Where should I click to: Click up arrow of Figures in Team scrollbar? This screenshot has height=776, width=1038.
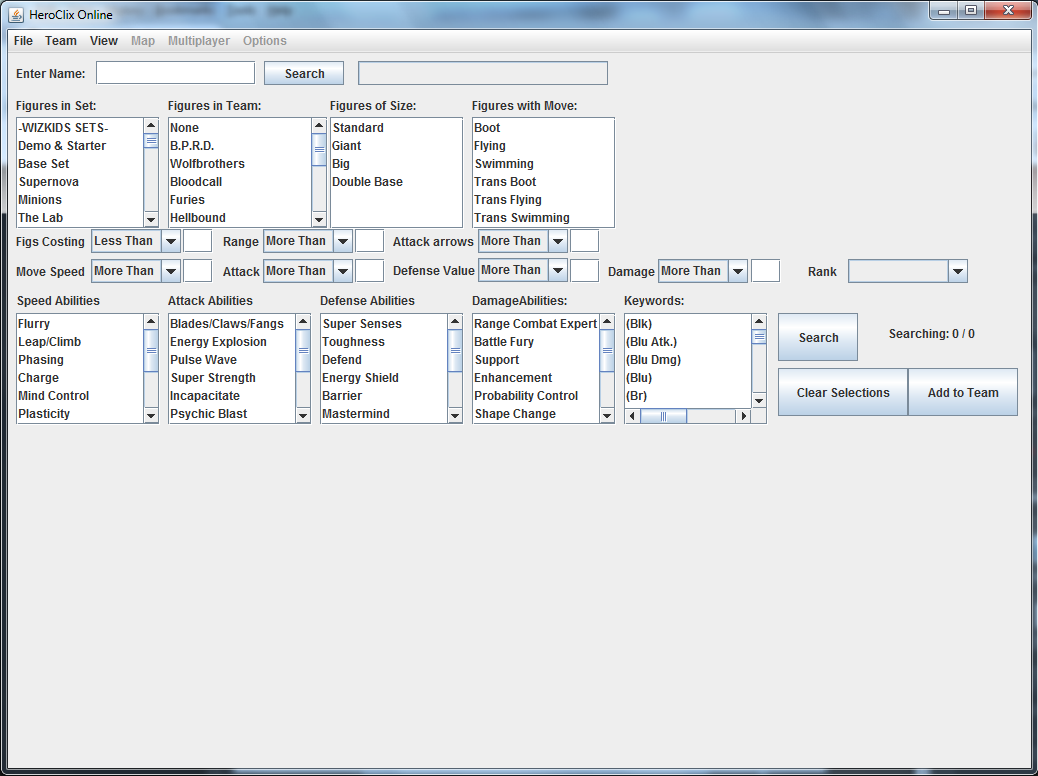(319, 126)
